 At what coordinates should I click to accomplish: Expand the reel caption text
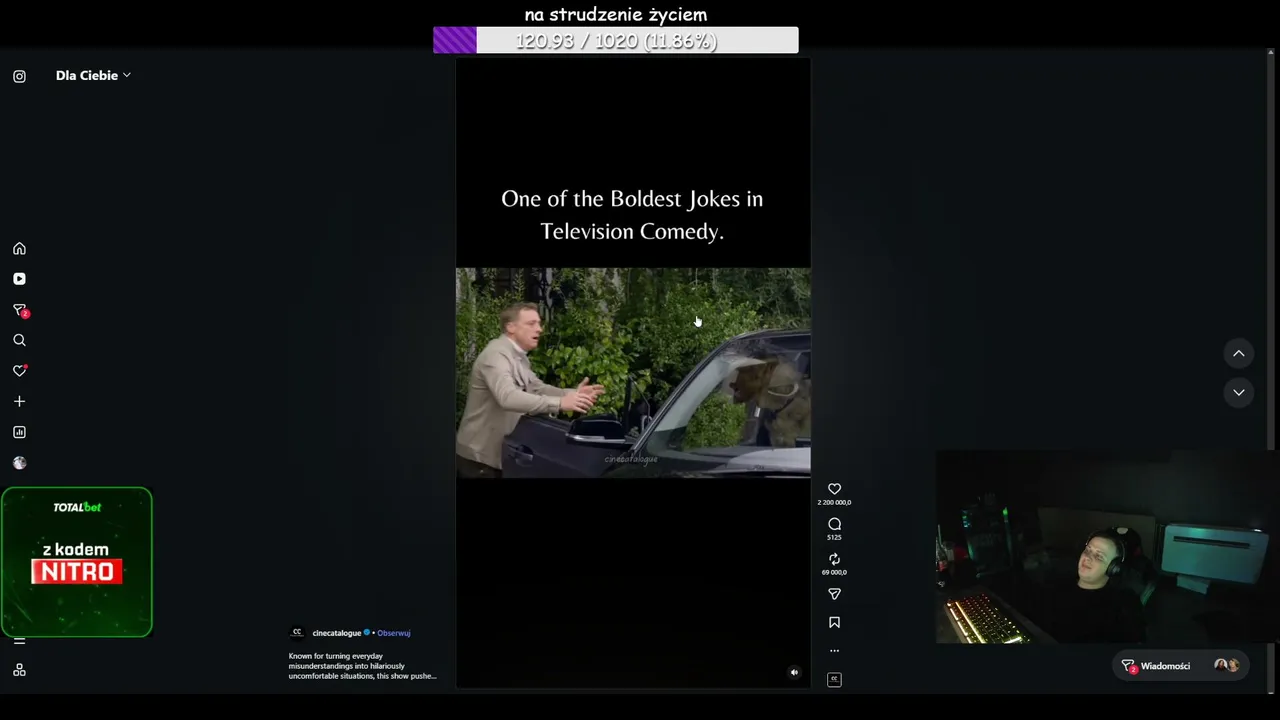tap(362, 666)
